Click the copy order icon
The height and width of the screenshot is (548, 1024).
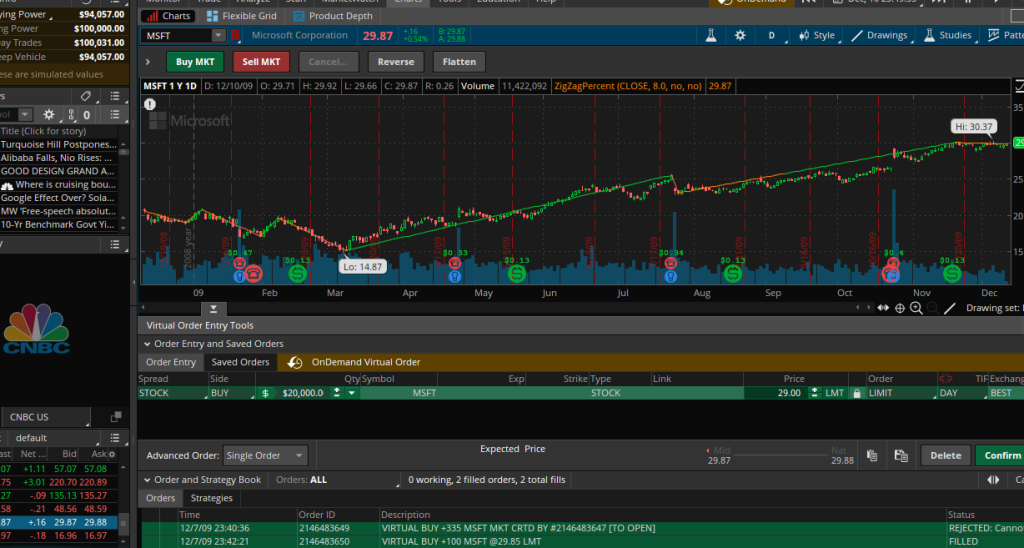point(872,455)
